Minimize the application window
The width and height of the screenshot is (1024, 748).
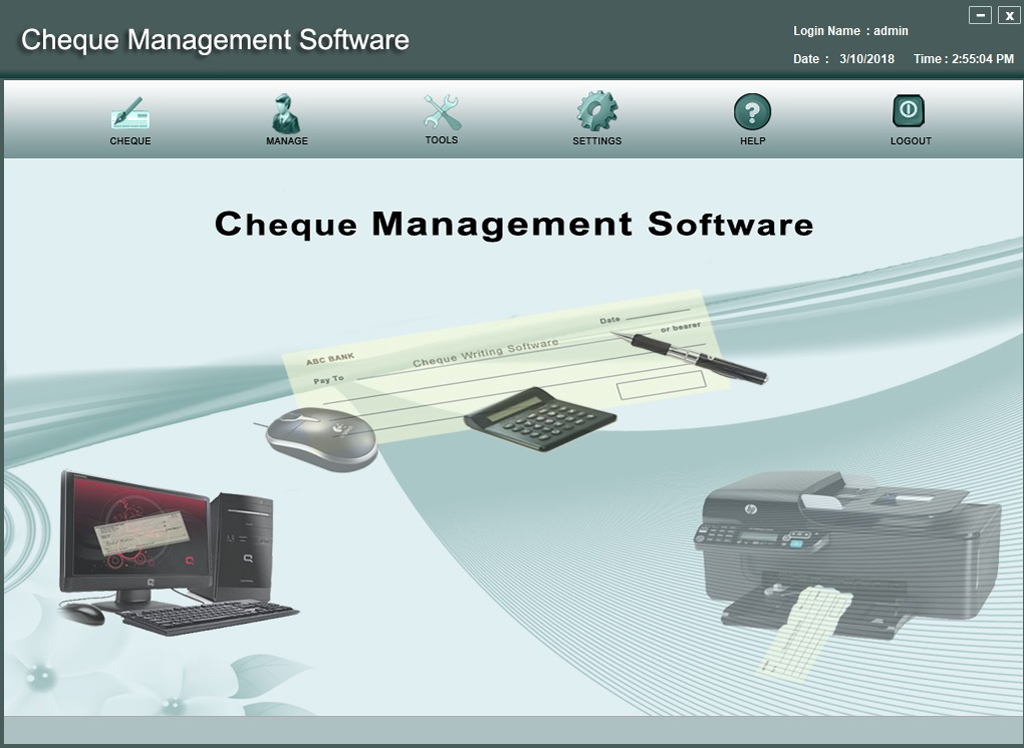[x=980, y=15]
